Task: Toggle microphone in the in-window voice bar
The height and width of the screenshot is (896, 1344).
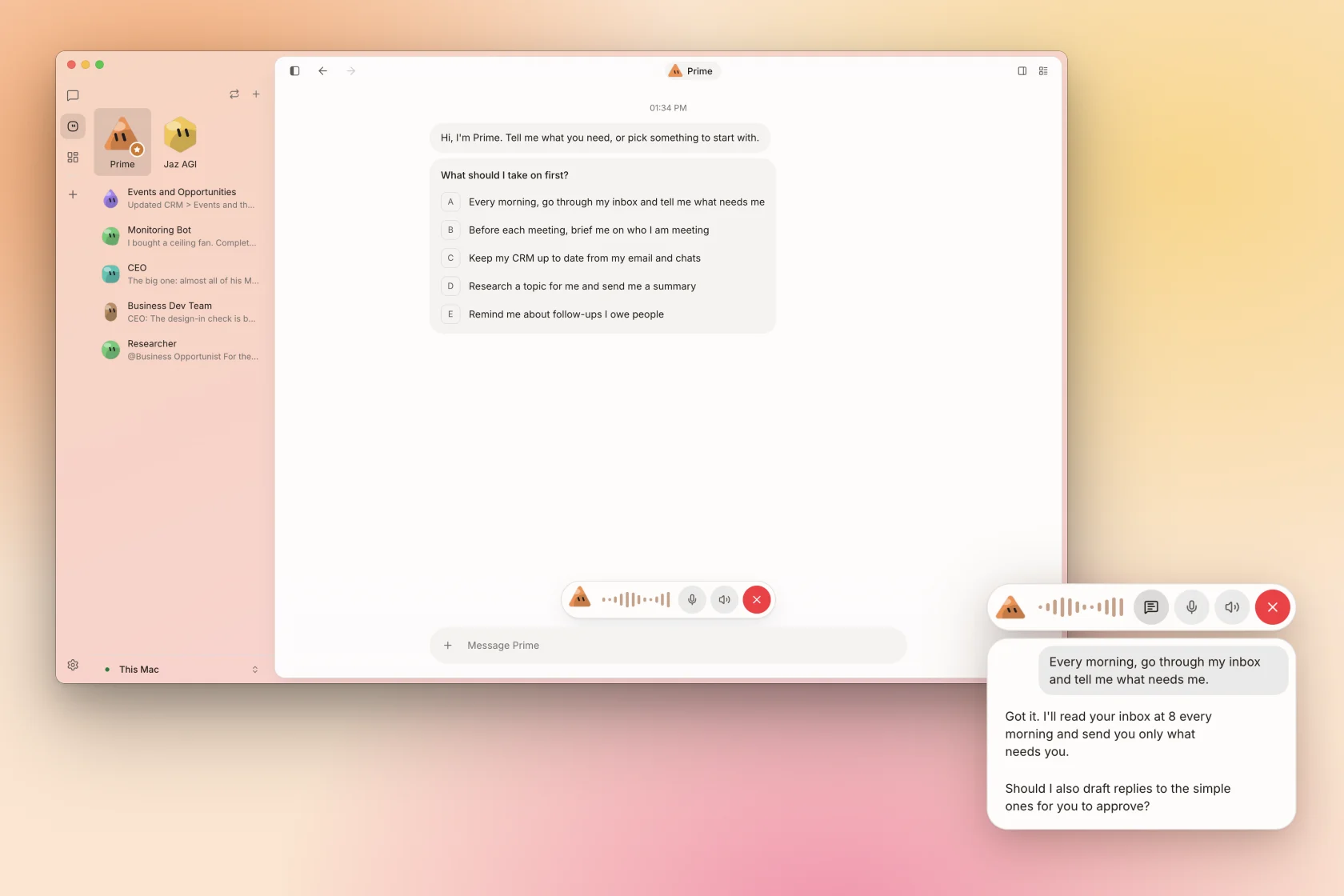Action: (x=692, y=600)
